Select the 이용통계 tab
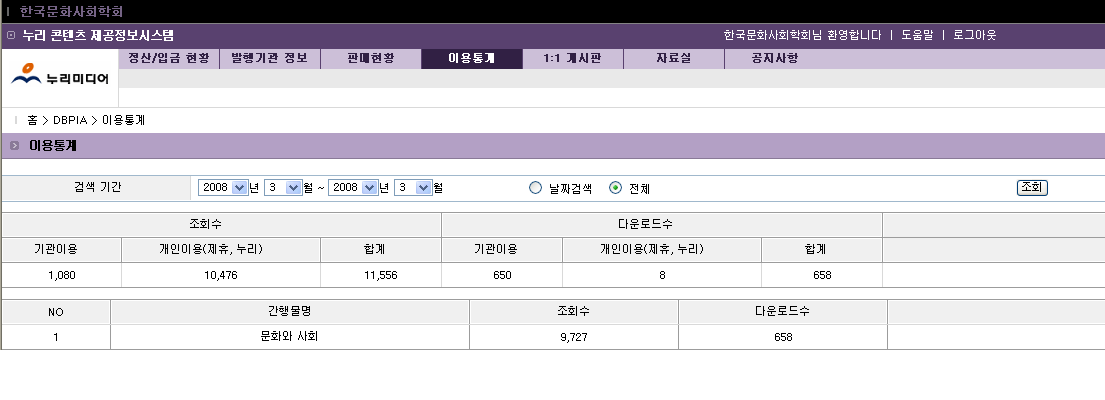Screen dimensions: 1105x400 click(x=471, y=59)
